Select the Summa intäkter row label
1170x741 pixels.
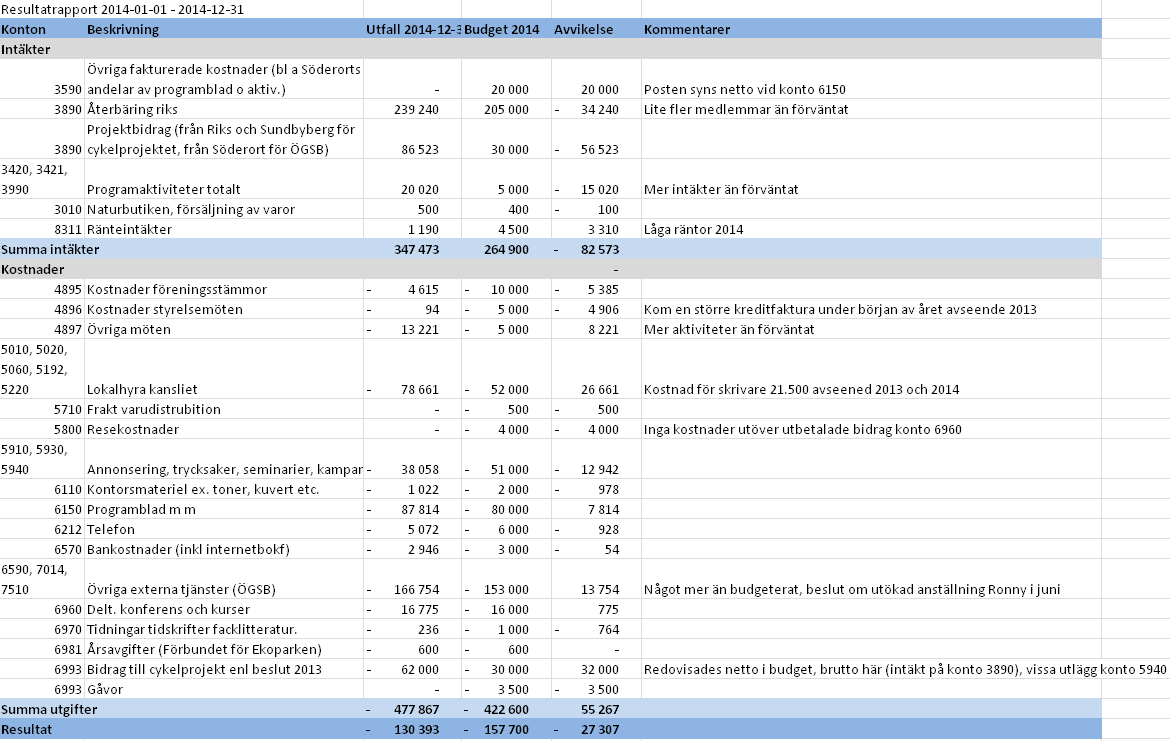click(x=50, y=249)
